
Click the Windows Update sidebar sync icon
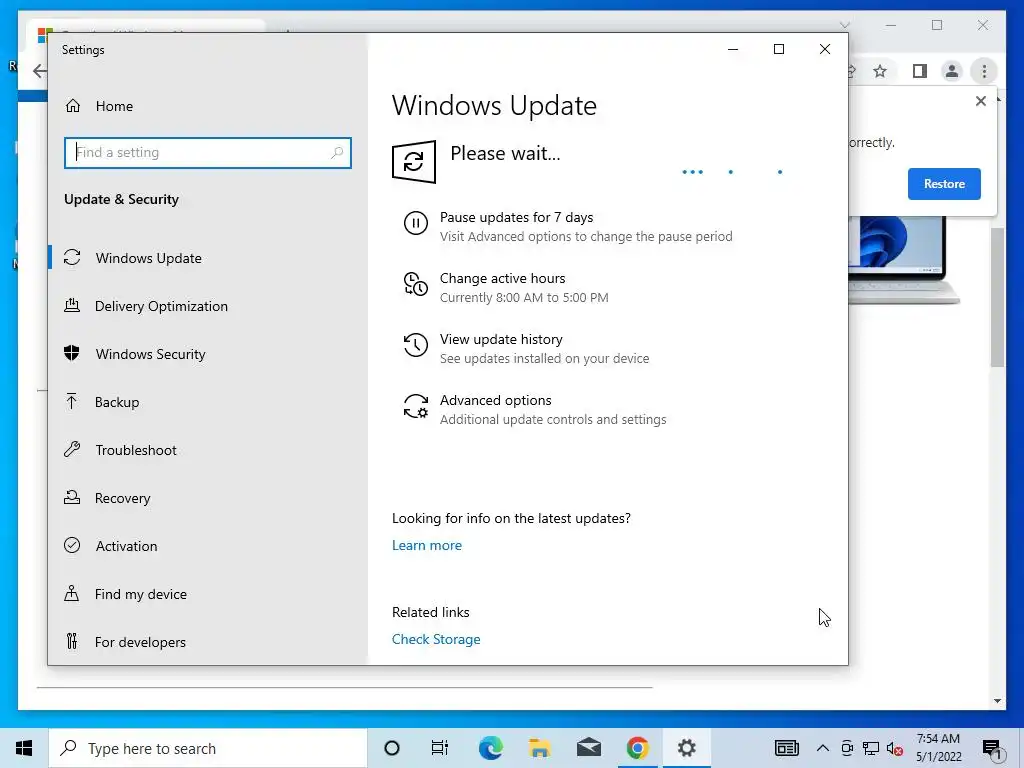point(72,257)
